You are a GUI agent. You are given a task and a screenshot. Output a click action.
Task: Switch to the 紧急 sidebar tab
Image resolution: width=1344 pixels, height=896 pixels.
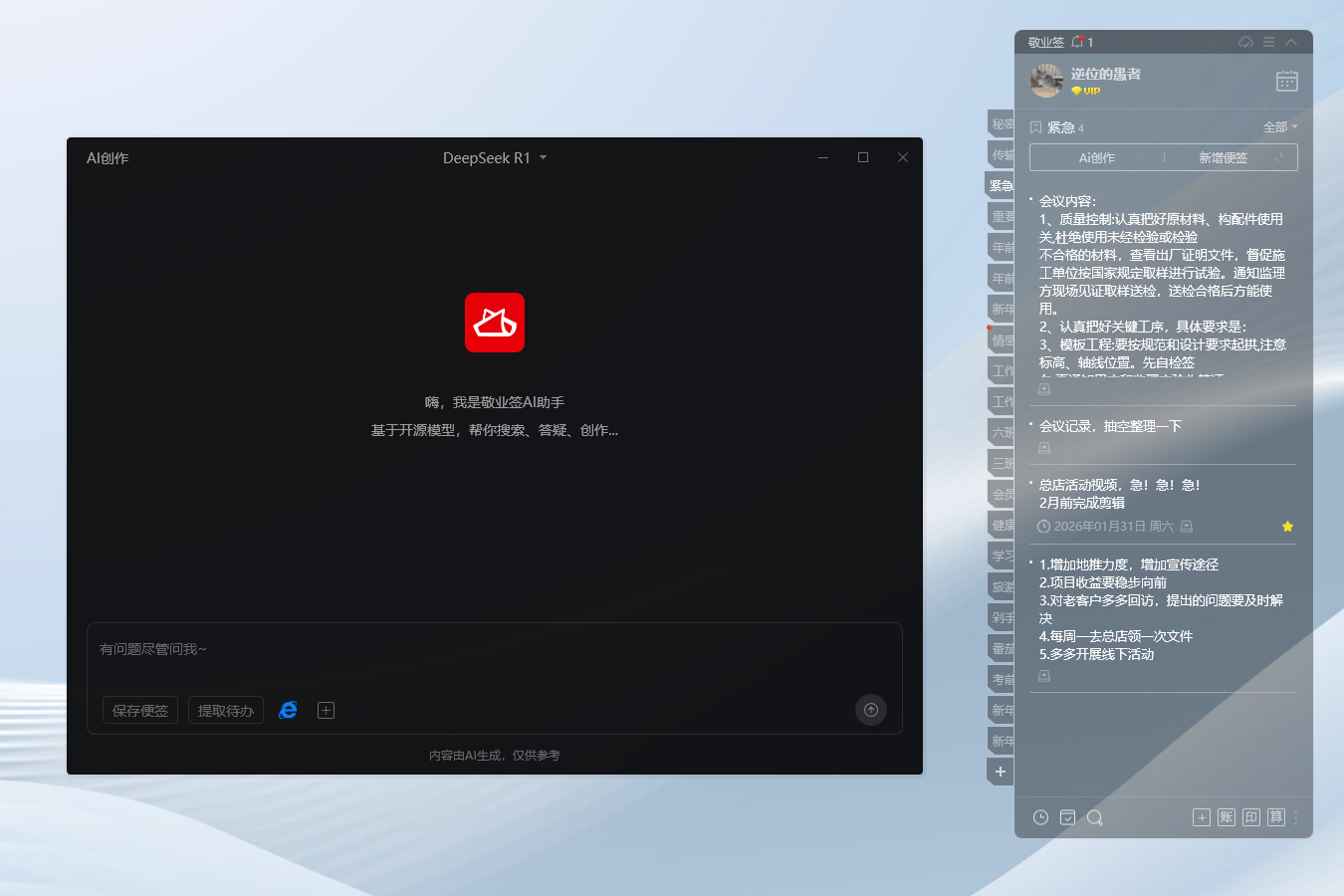point(1001,185)
